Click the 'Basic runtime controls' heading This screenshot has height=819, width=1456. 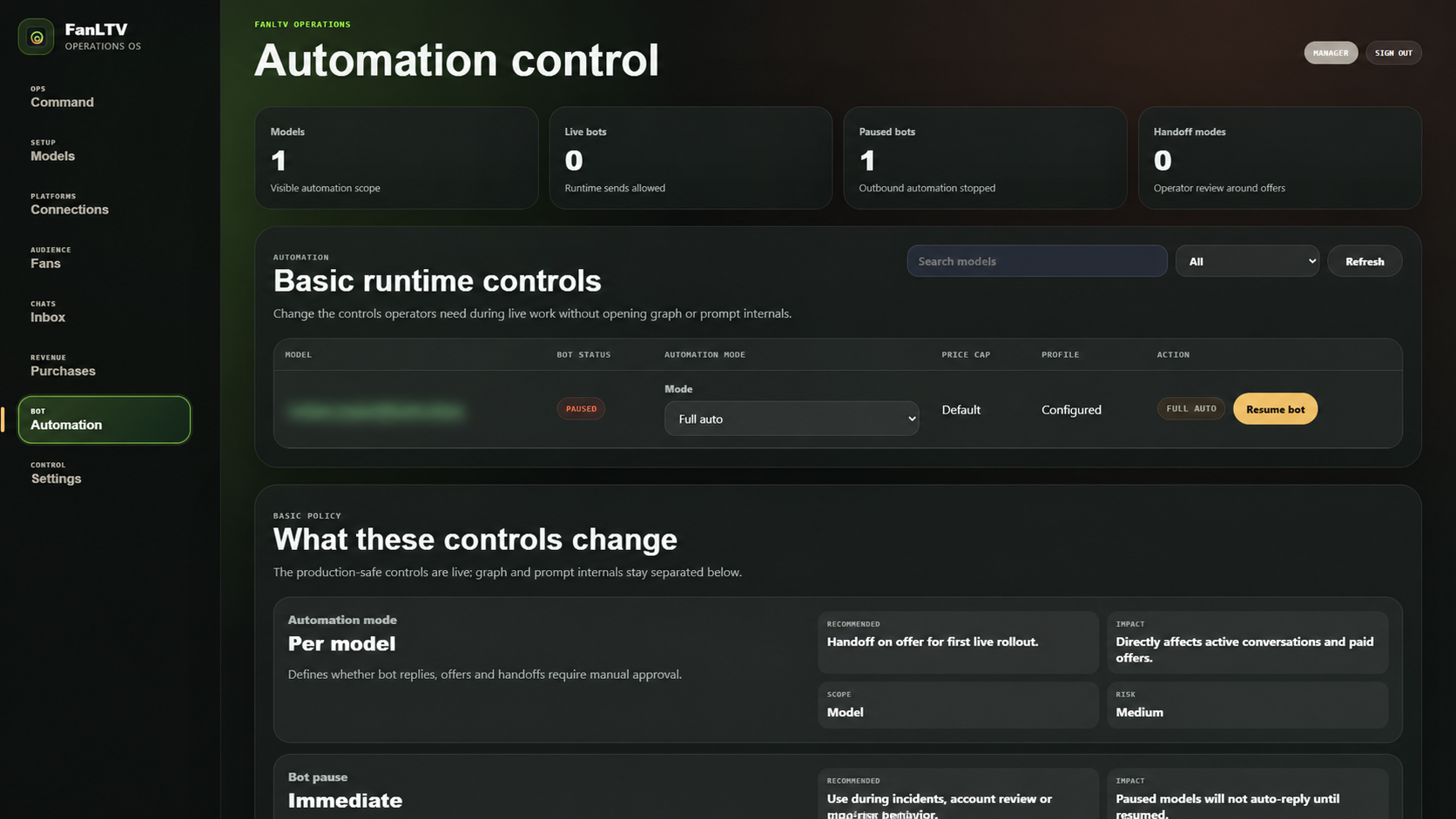(437, 281)
